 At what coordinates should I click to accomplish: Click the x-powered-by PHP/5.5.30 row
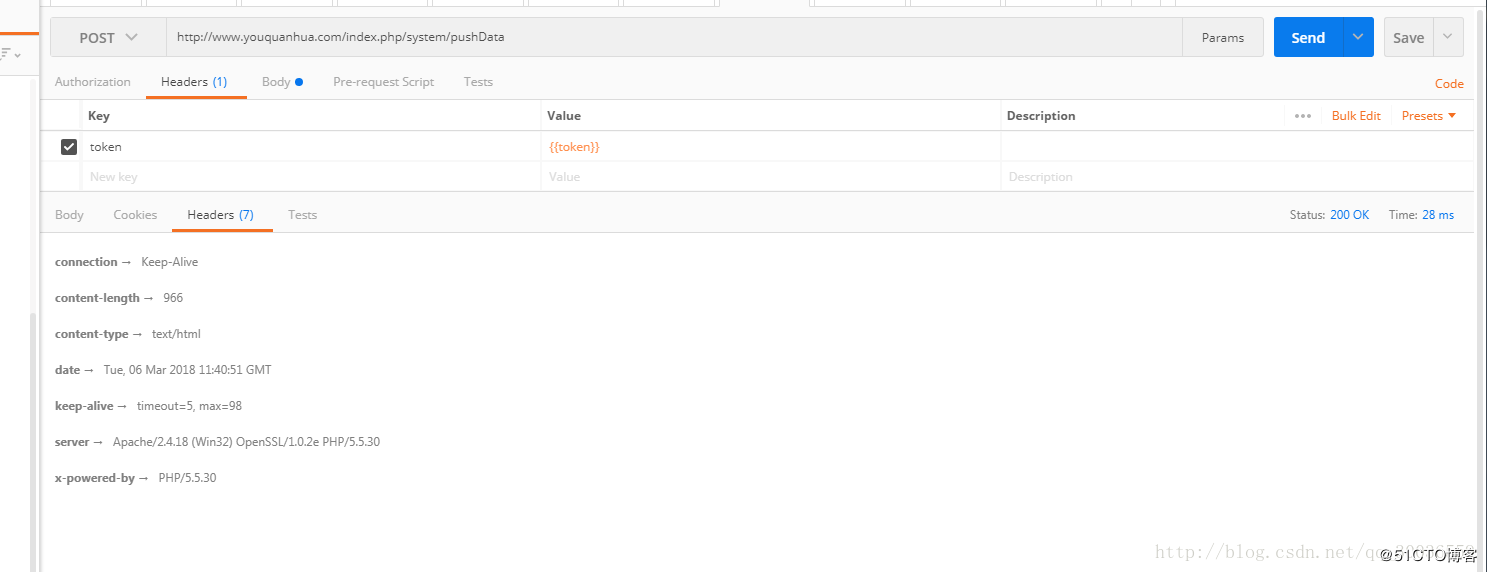pos(135,478)
